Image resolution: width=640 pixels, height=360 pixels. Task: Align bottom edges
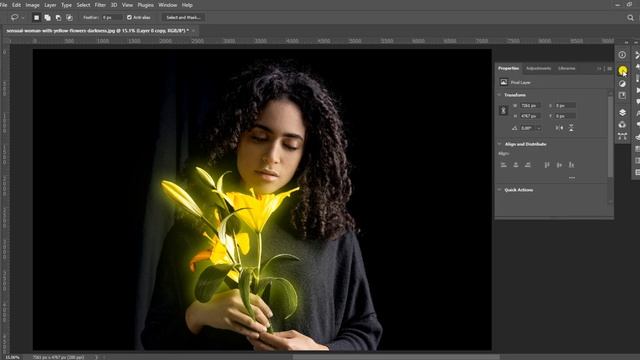[x=571, y=165]
